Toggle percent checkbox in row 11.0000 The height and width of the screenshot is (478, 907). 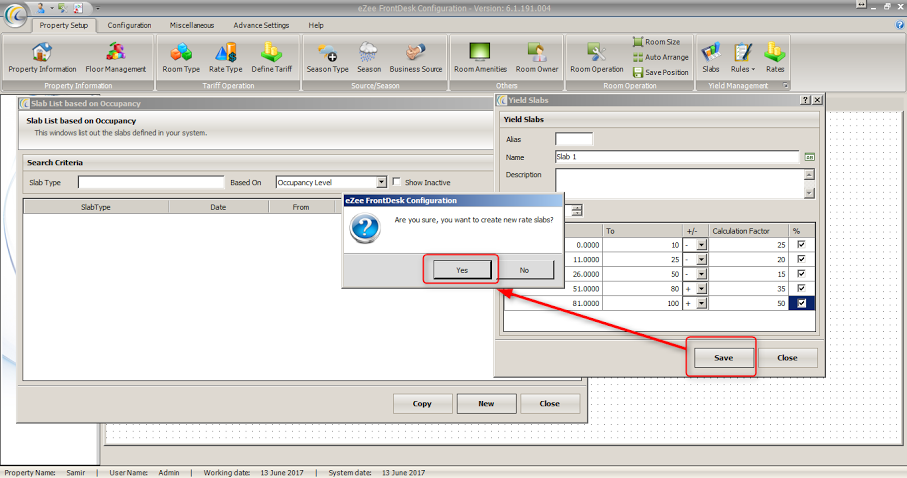(801, 259)
